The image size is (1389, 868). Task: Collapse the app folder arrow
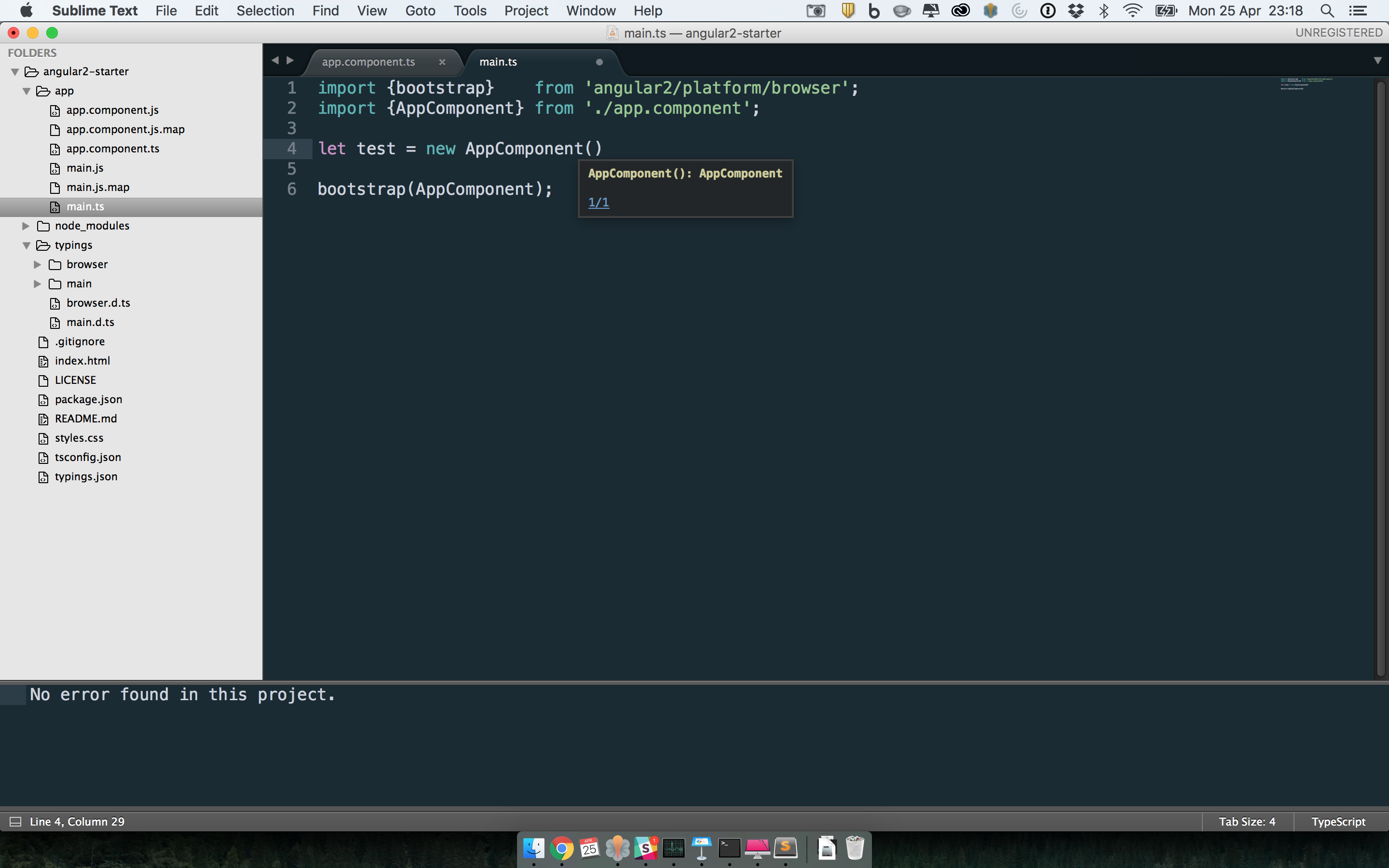(x=27, y=91)
